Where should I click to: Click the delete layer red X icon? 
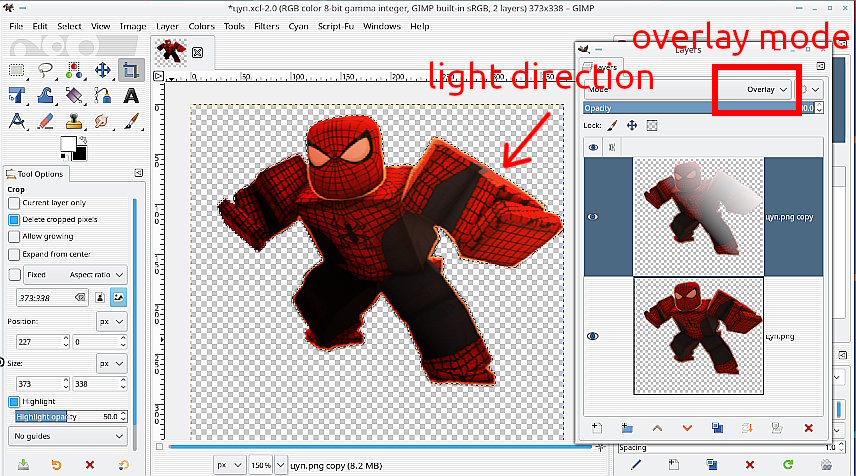(x=808, y=428)
